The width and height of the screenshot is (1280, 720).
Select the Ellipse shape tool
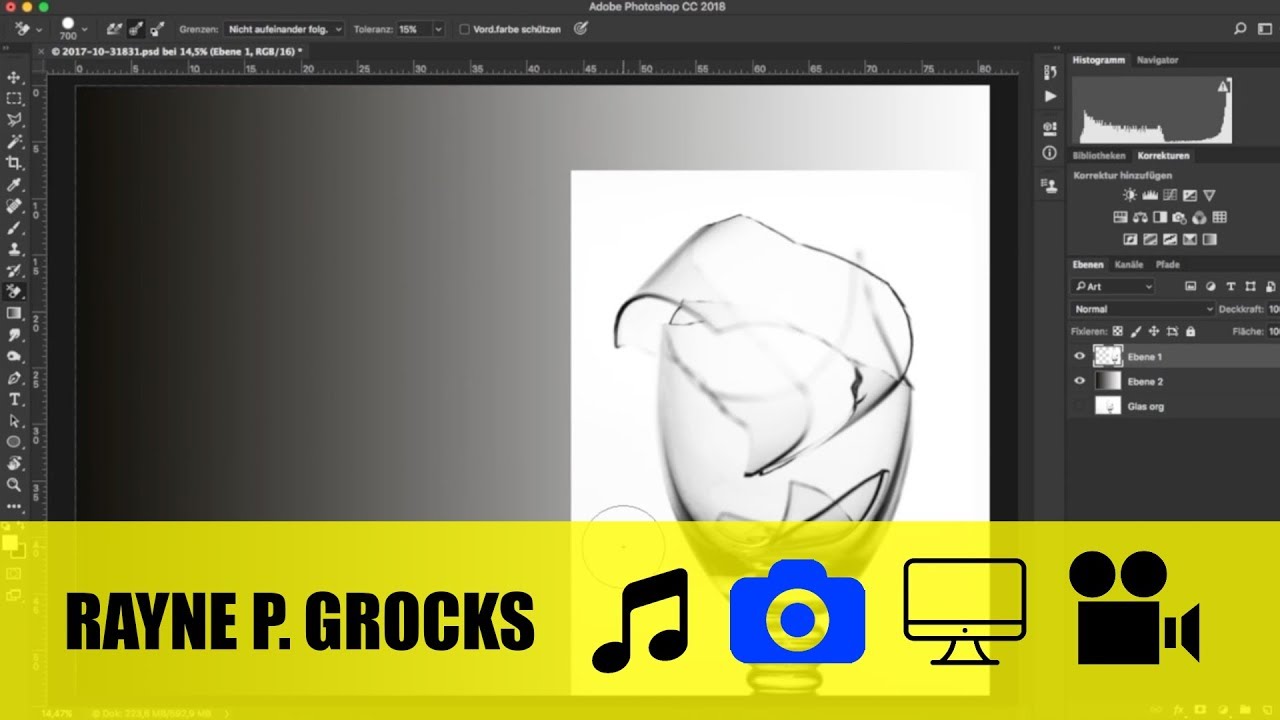(x=14, y=442)
